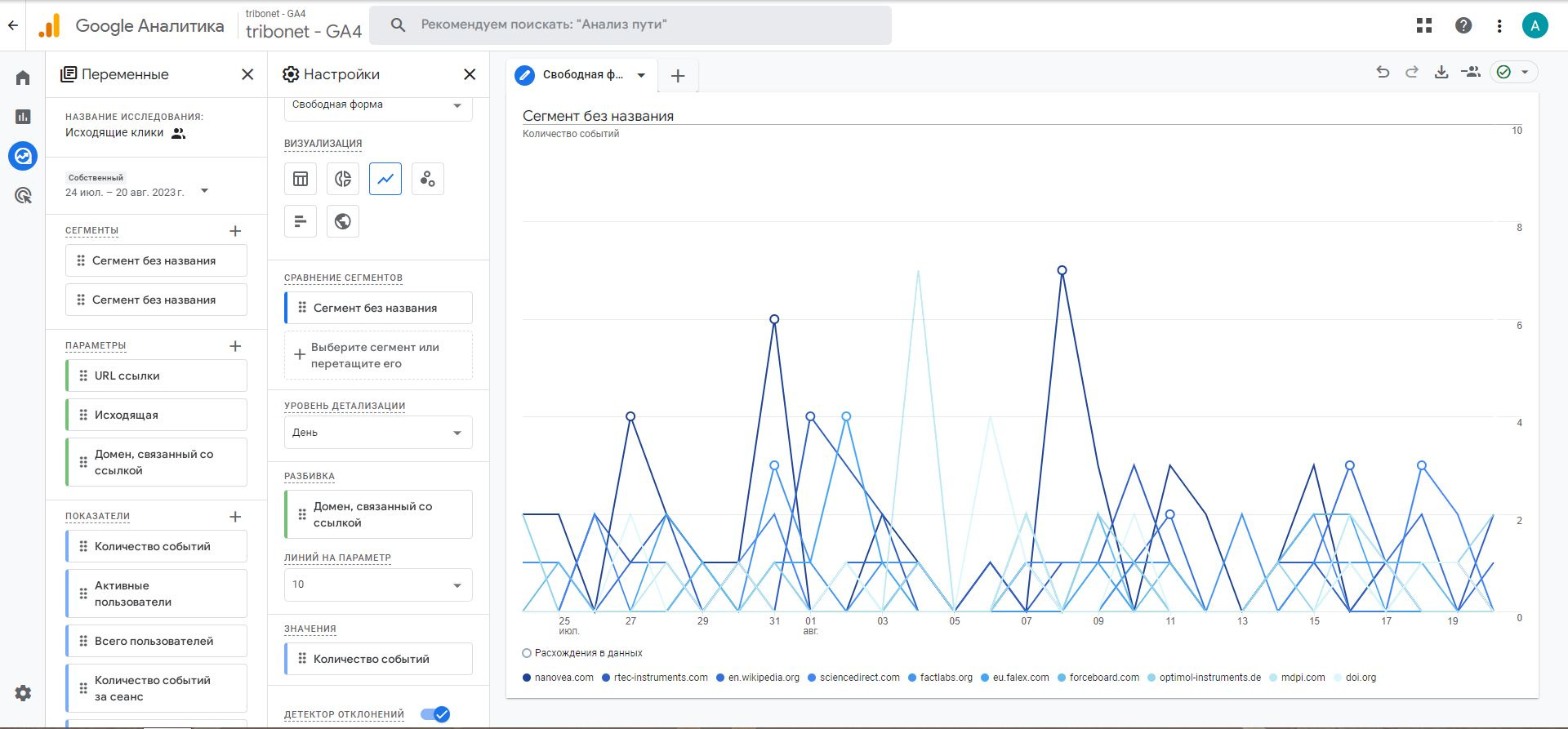Pick the horizontal bar chart visualization
1568x729 pixels.
click(x=301, y=221)
